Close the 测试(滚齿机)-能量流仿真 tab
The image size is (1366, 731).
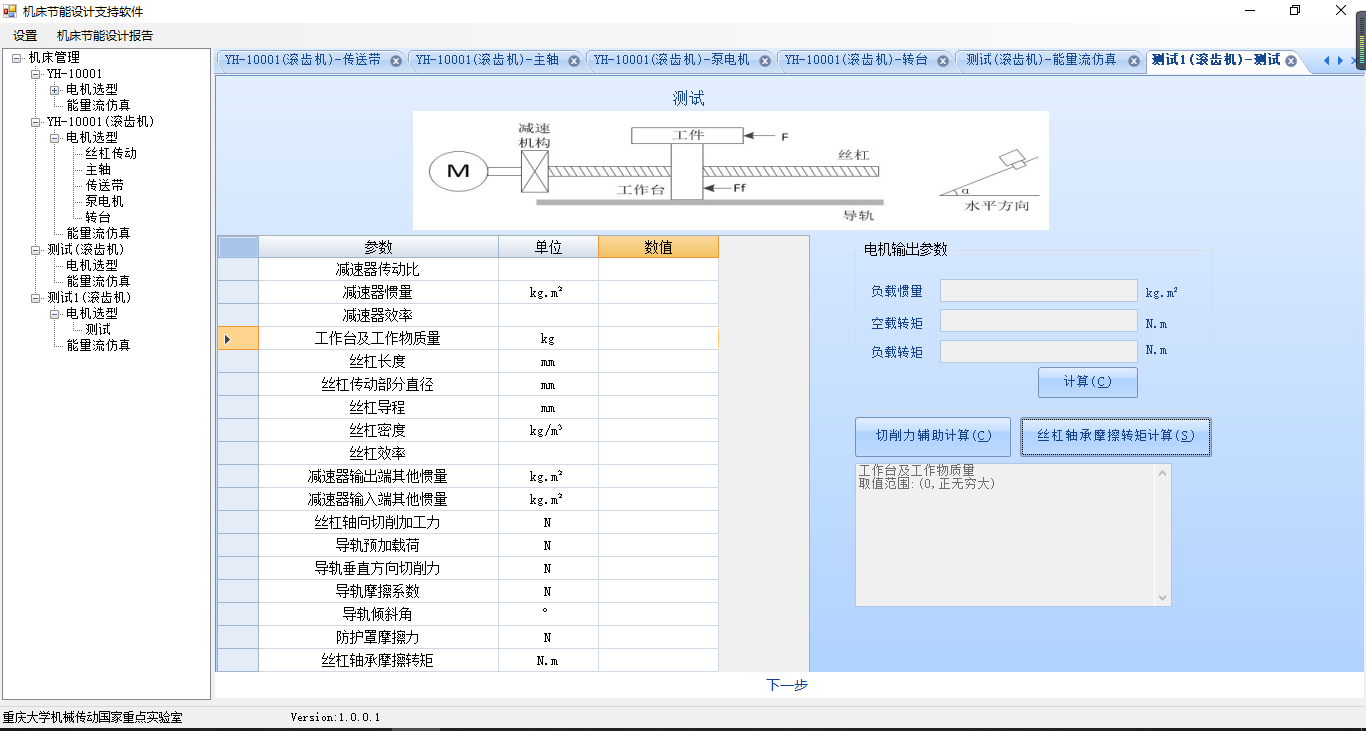click(x=1134, y=61)
